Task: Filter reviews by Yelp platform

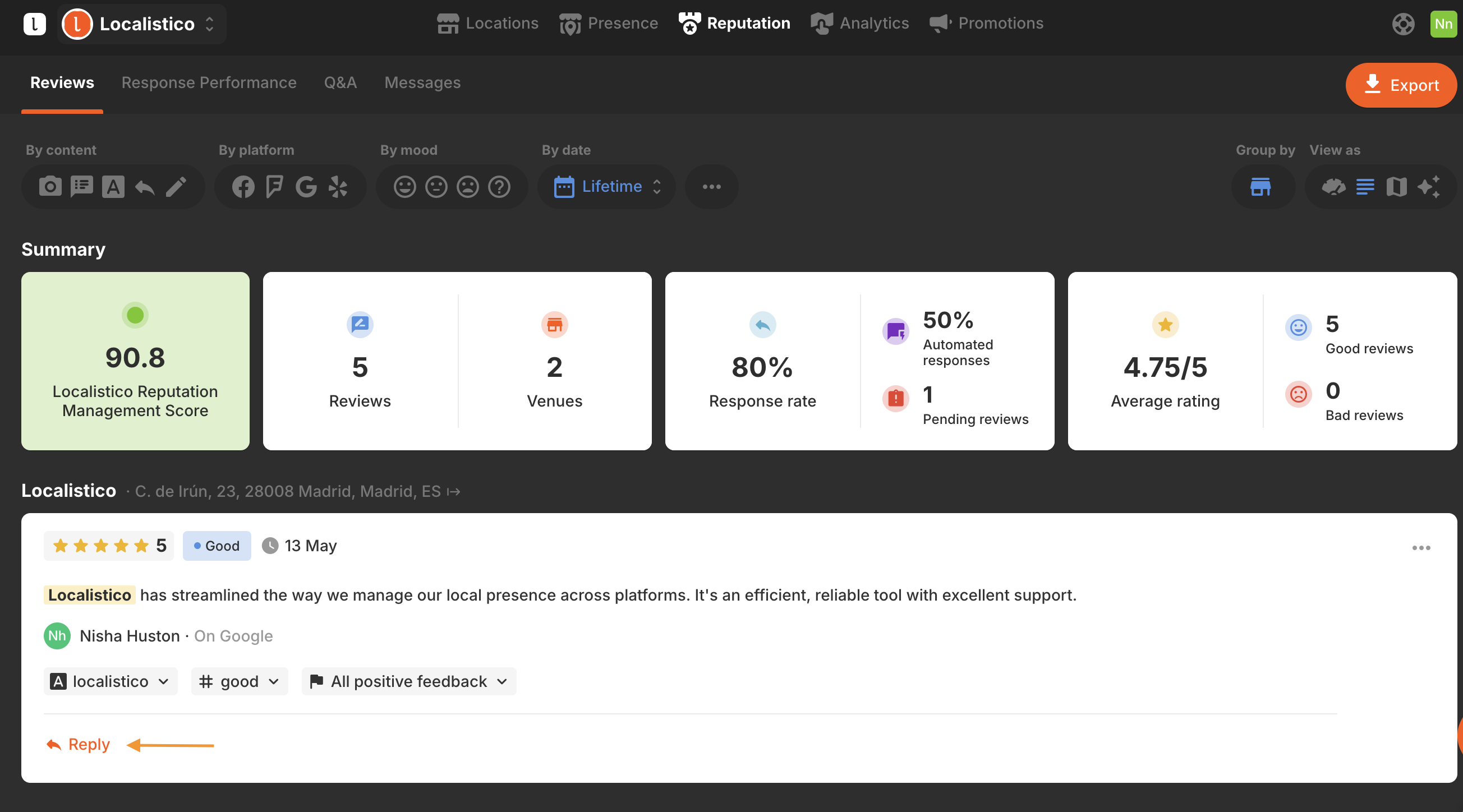Action: coord(338,186)
